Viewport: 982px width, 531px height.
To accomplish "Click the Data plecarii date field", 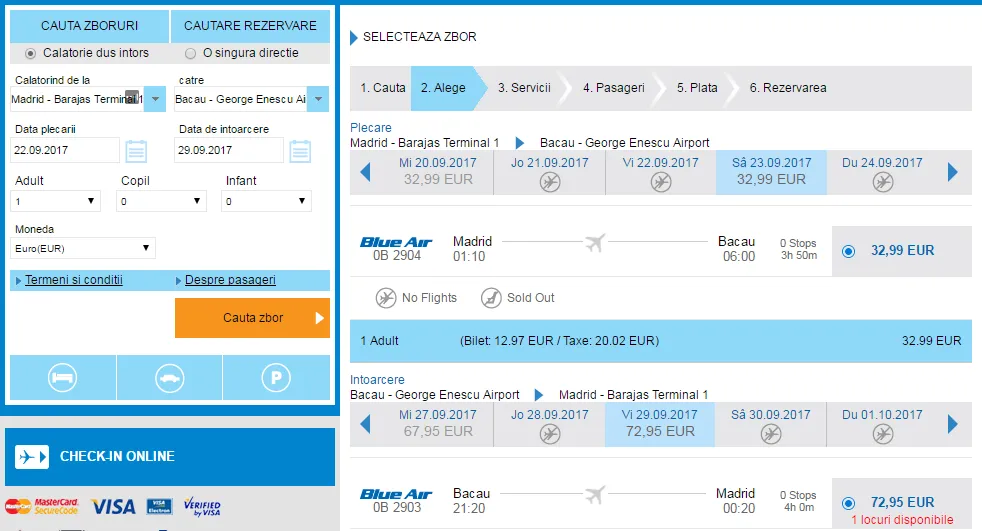I will (x=65, y=150).
